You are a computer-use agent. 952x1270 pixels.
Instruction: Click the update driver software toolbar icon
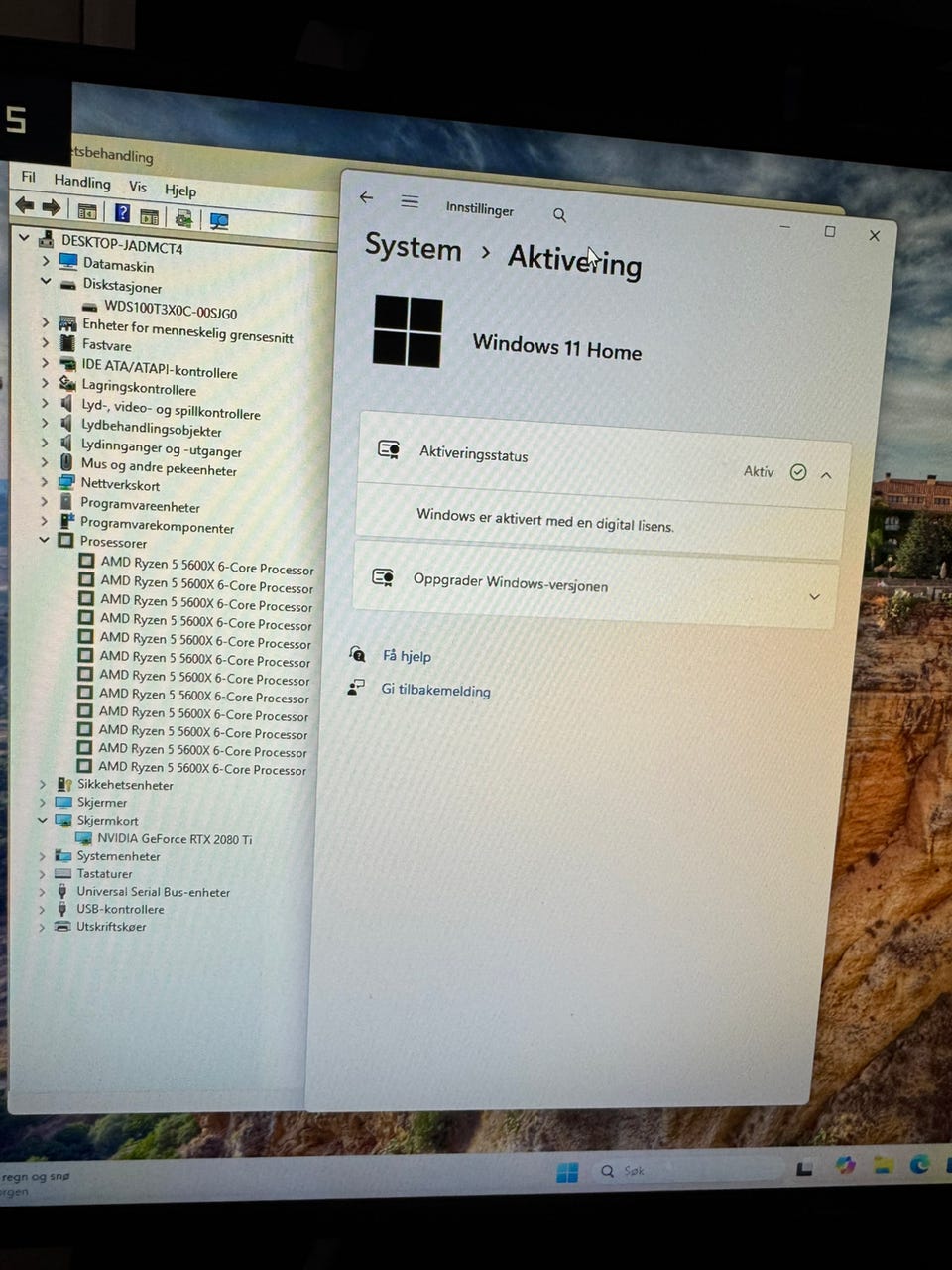tap(183, 217)
